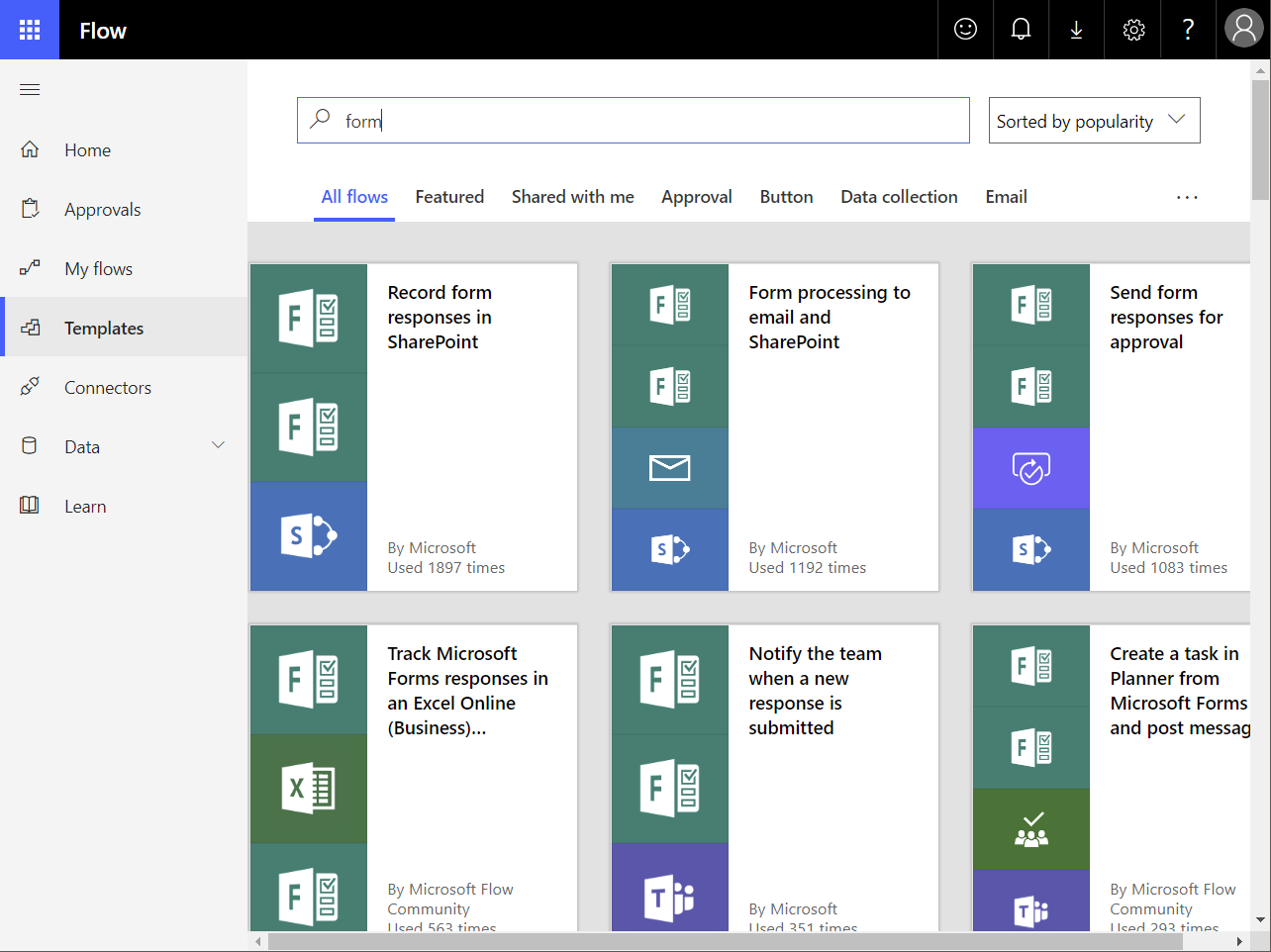Switch to the Featured tab
Screen dimensions: 1271x952
point(449,196)
